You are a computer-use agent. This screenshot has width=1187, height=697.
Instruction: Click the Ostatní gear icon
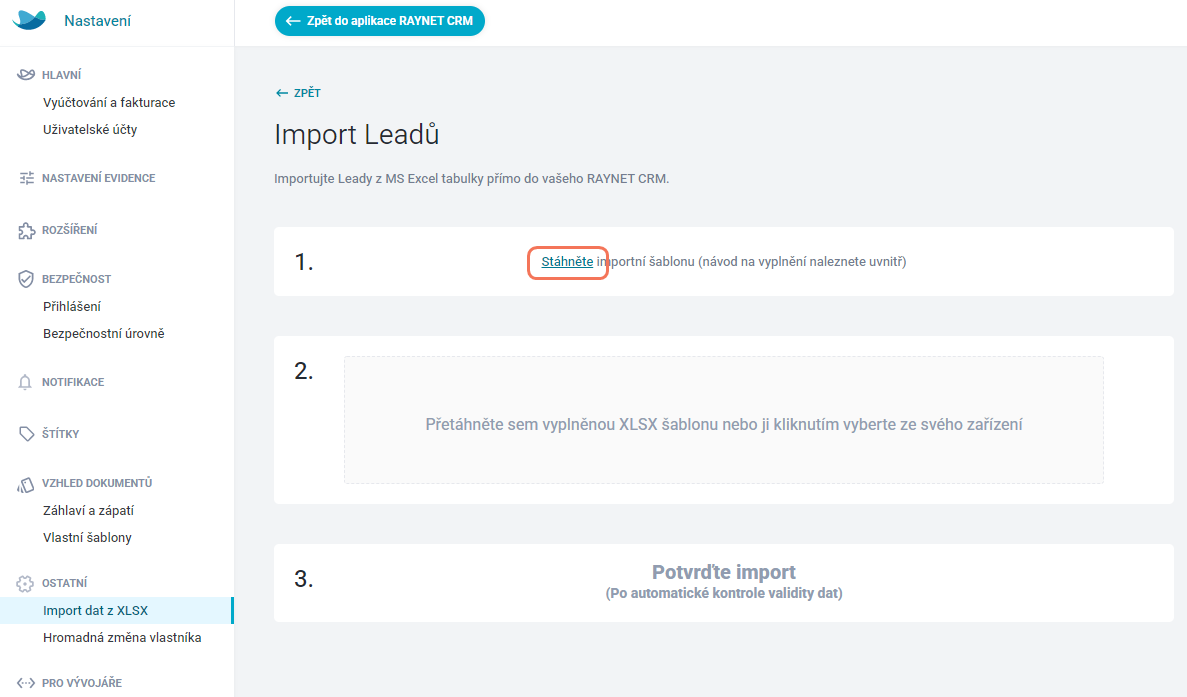tap(25, 583)
